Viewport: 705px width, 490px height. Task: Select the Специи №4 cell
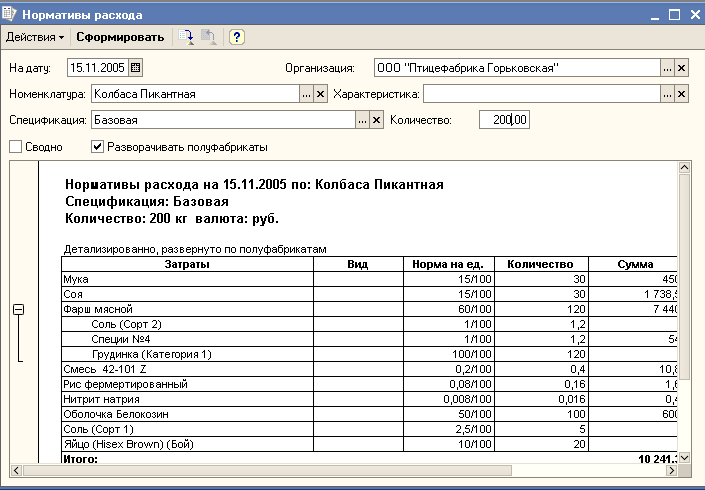tap(187, 339)
